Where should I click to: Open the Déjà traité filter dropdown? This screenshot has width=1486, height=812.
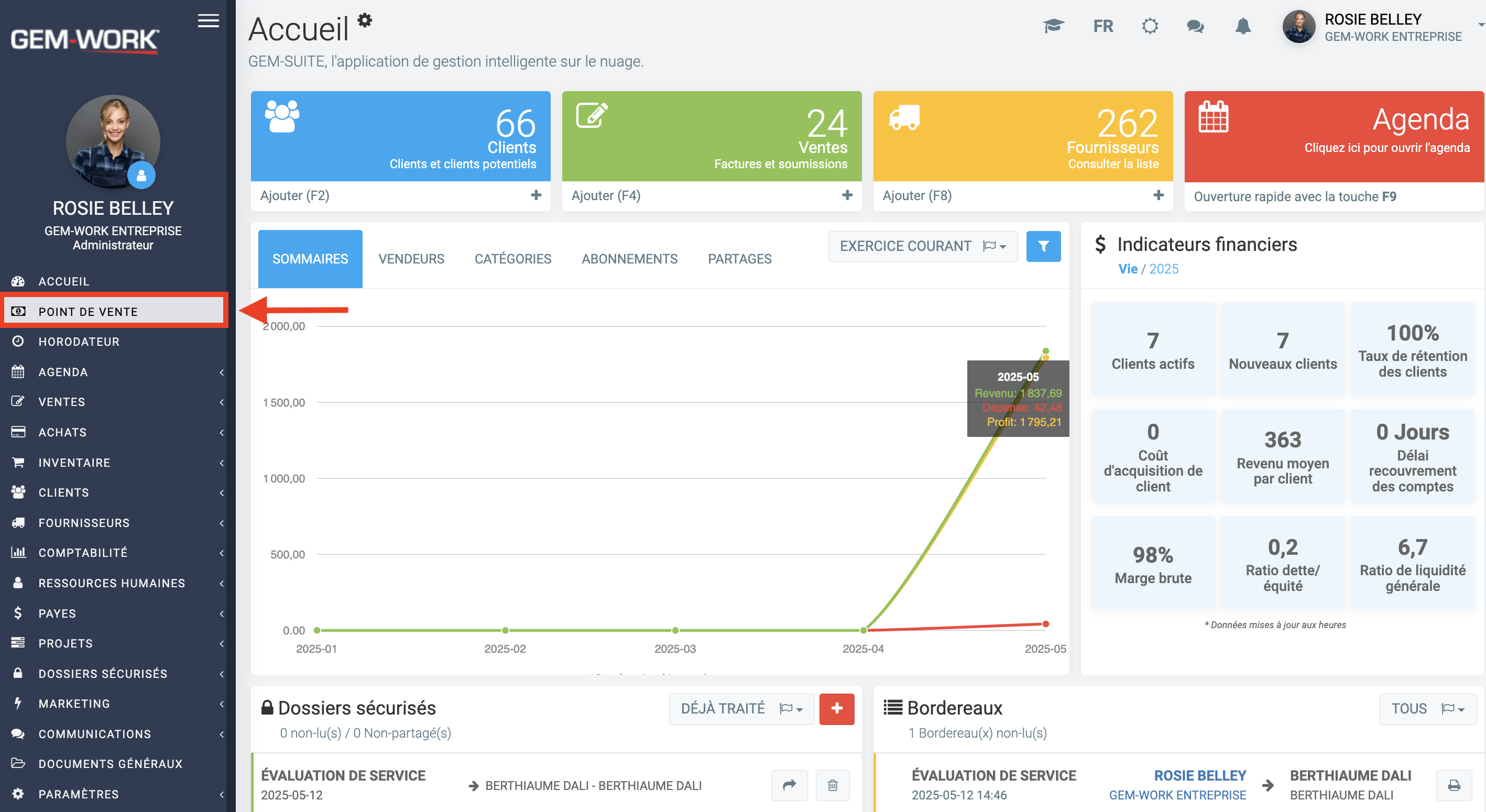[741, 708]
